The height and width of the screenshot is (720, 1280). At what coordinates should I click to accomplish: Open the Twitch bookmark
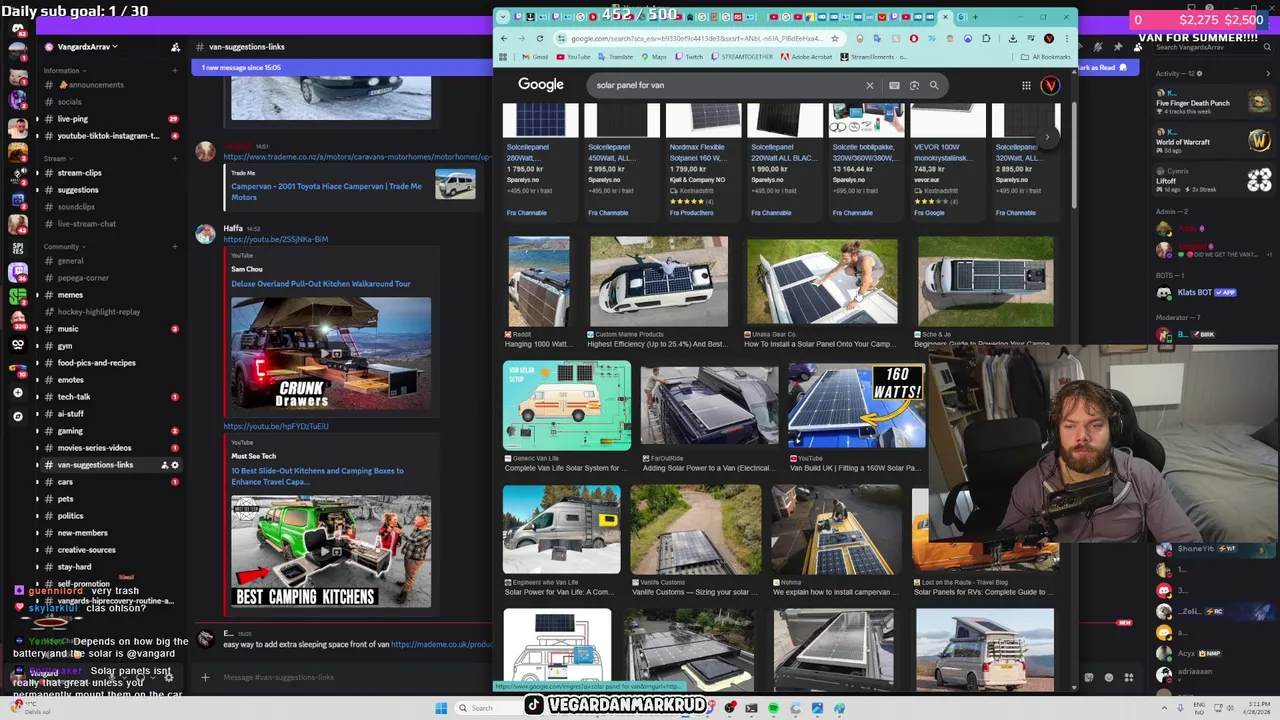689,57
